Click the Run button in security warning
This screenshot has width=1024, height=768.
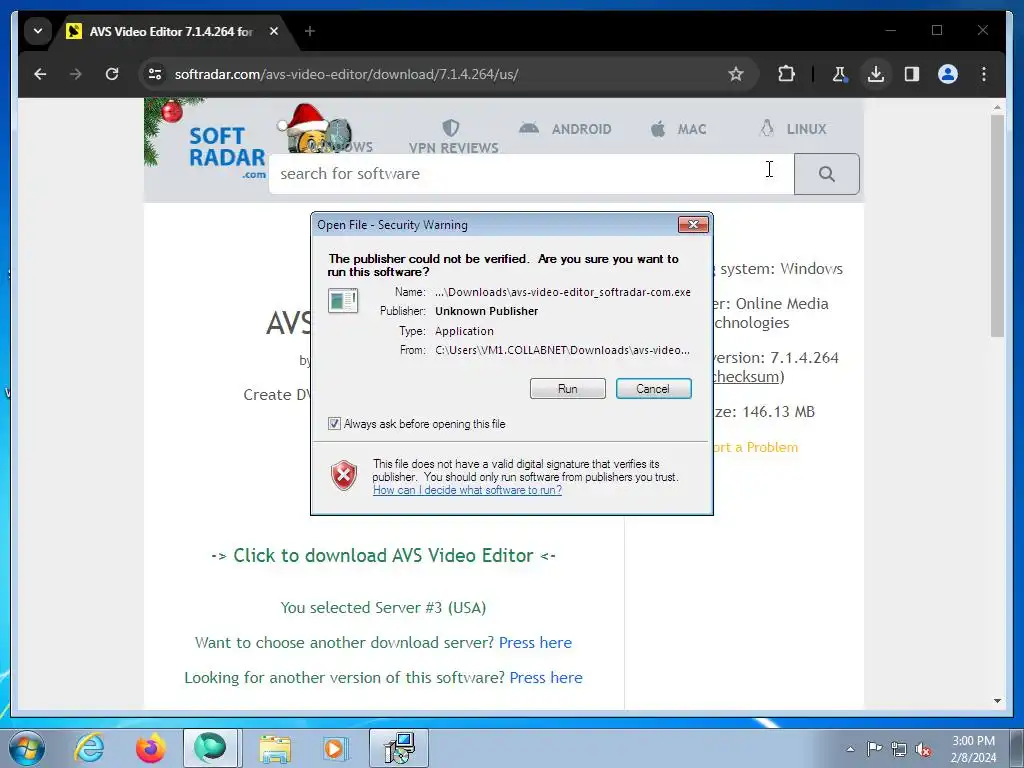point(568,389)
